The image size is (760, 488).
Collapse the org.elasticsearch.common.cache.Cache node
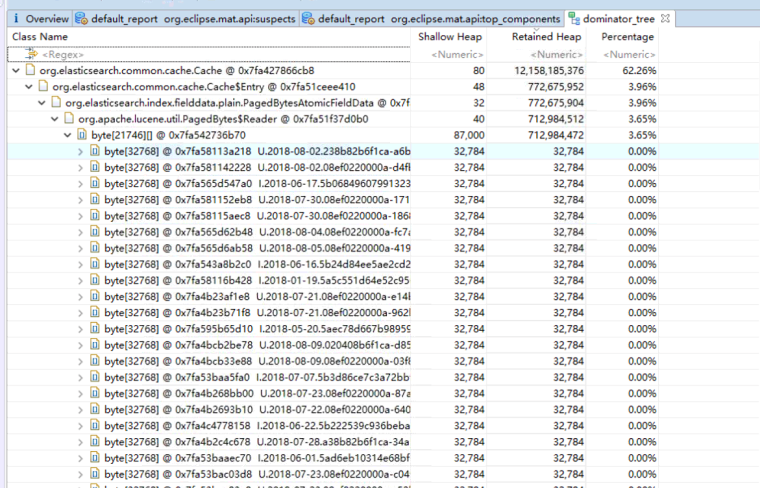point(16,71)
